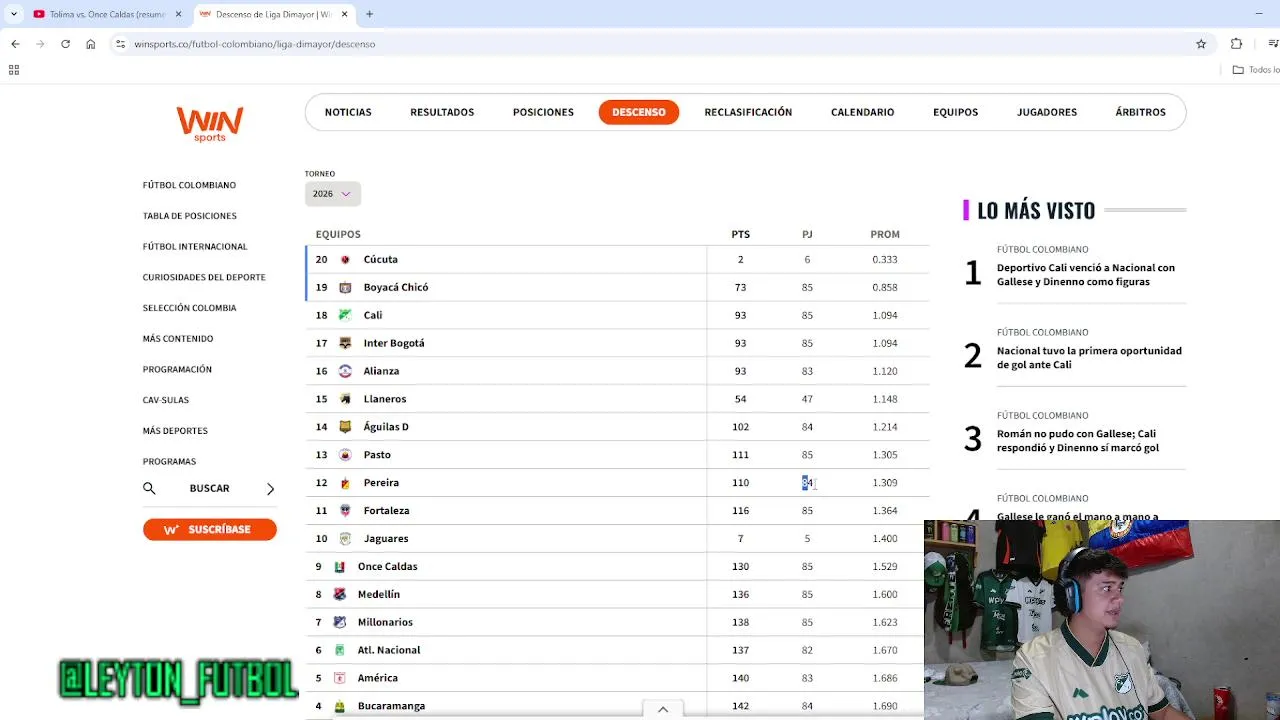Click the Once Caldas team crest
The image size is (1280, 720).
339,566
